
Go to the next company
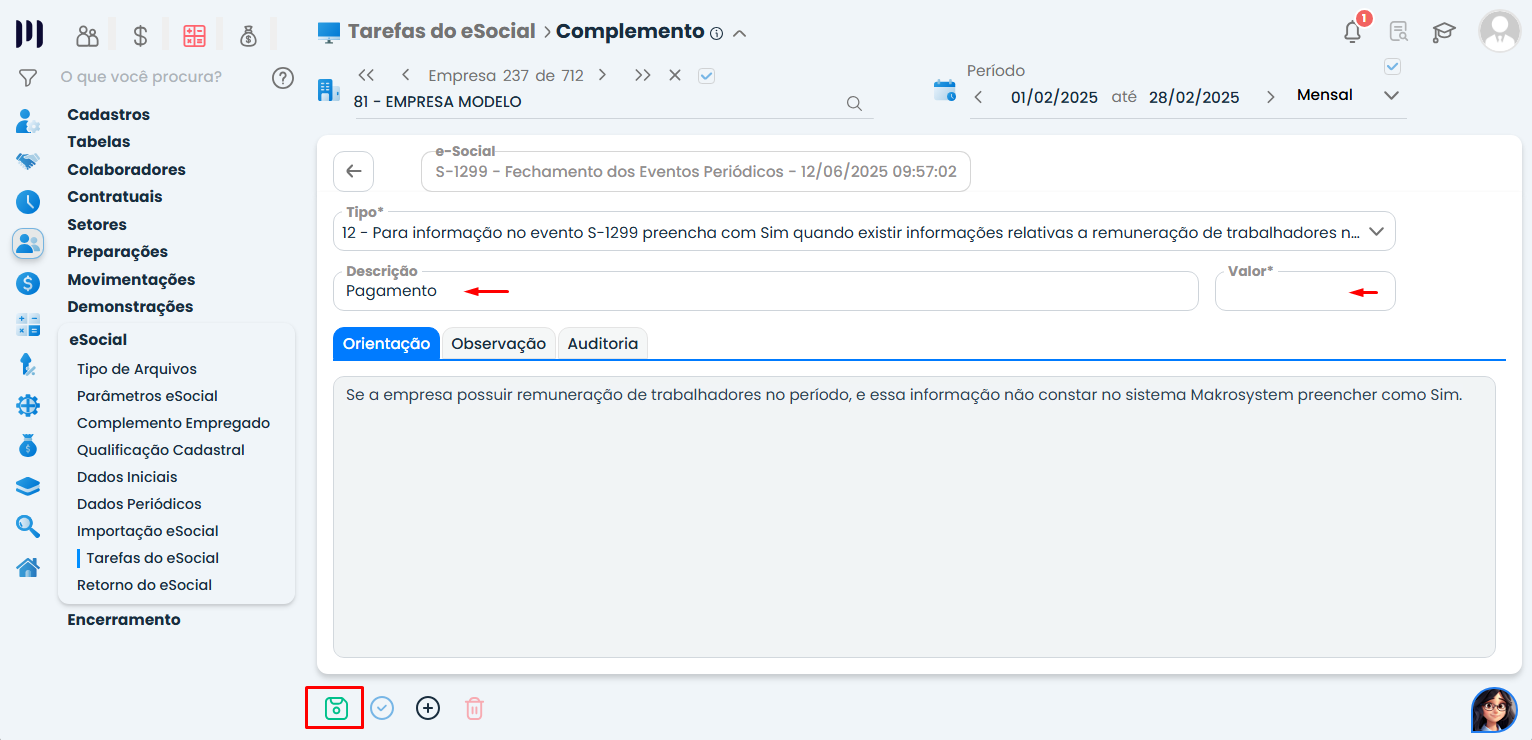(x=602, y=75)
